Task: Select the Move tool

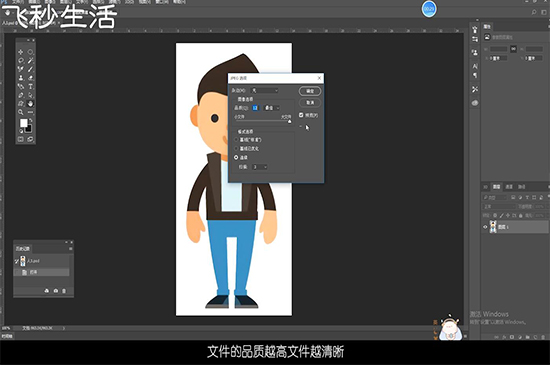Action: coord(21,52)
